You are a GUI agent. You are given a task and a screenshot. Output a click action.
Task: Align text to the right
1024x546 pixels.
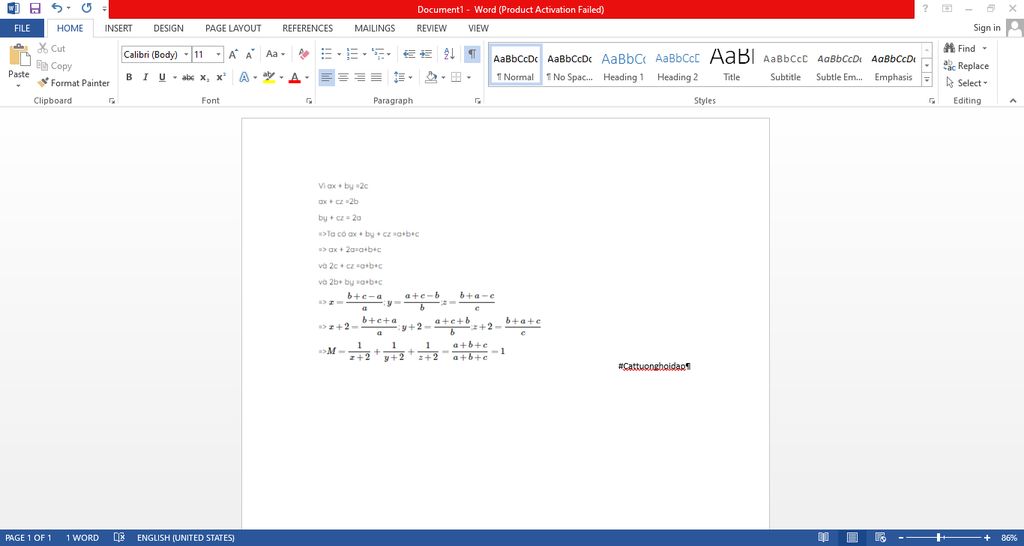[359, 77]
